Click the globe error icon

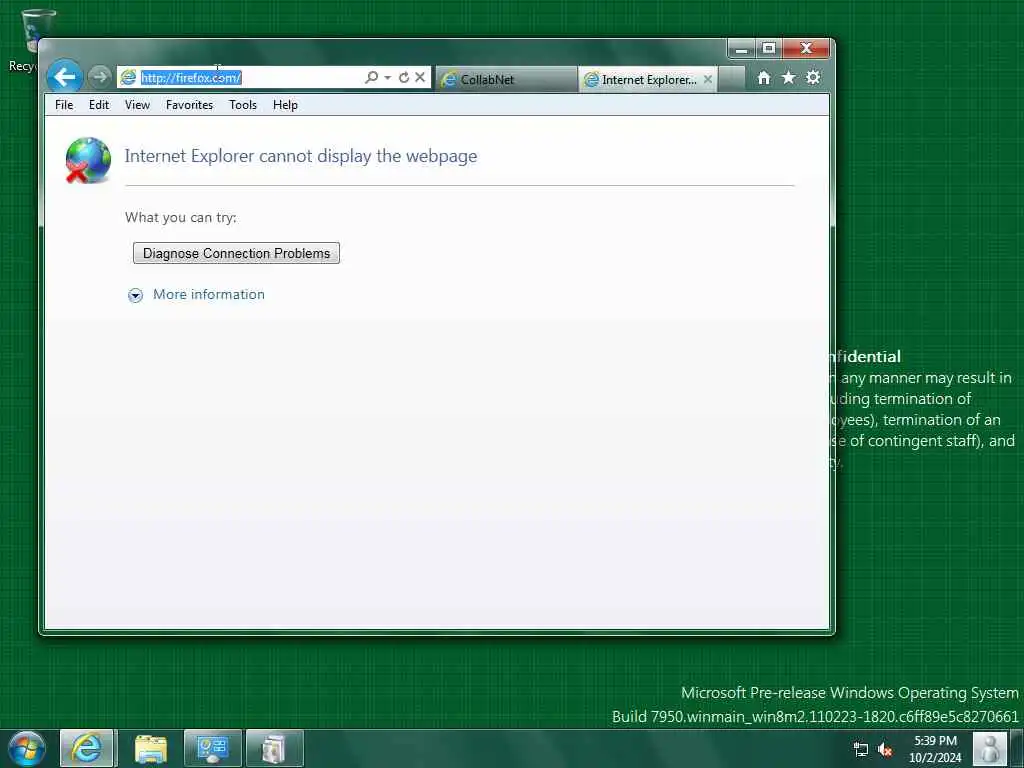click(x=88, y=160)
